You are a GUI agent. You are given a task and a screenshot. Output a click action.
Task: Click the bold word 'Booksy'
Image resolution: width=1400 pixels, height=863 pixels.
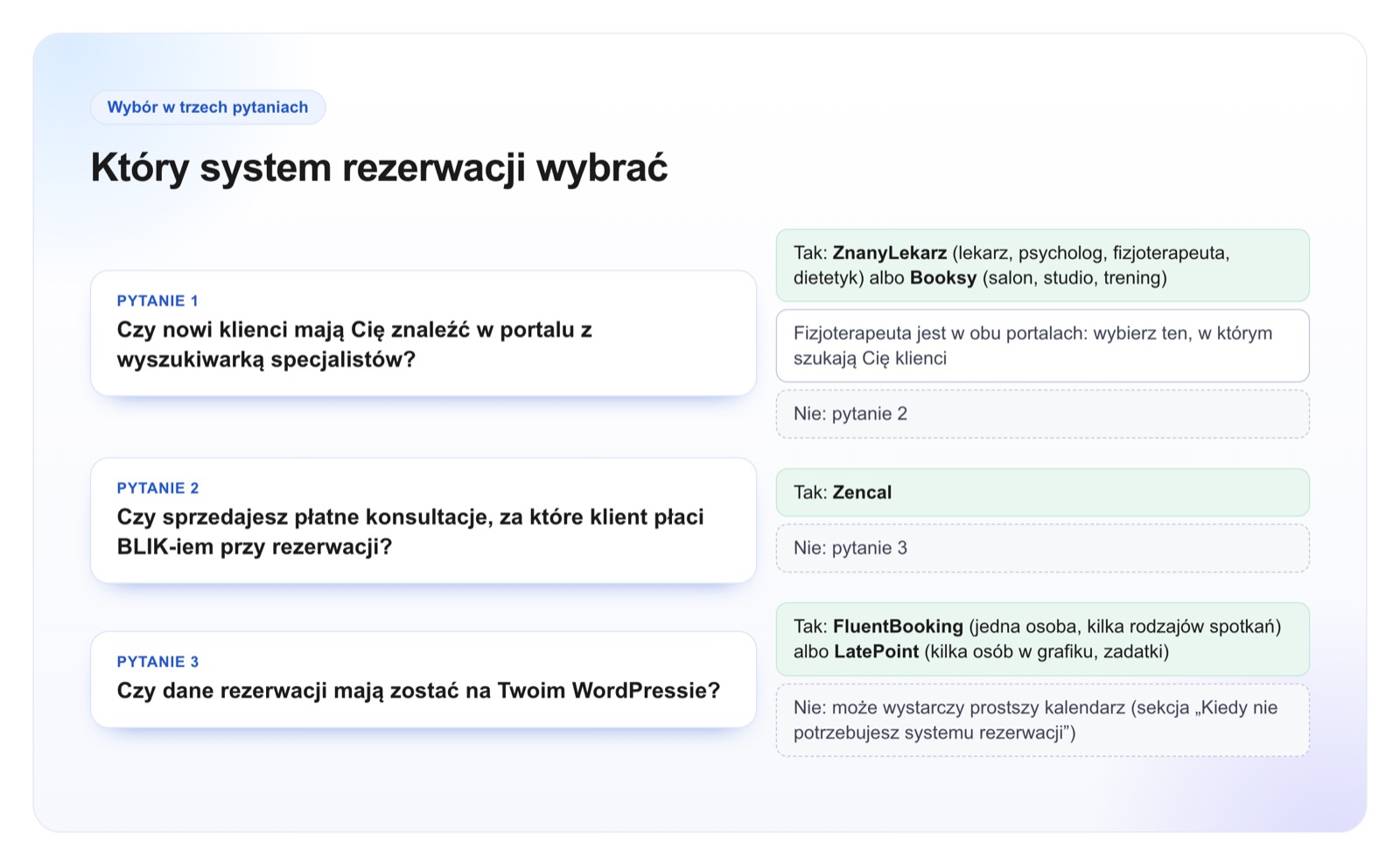943,278
